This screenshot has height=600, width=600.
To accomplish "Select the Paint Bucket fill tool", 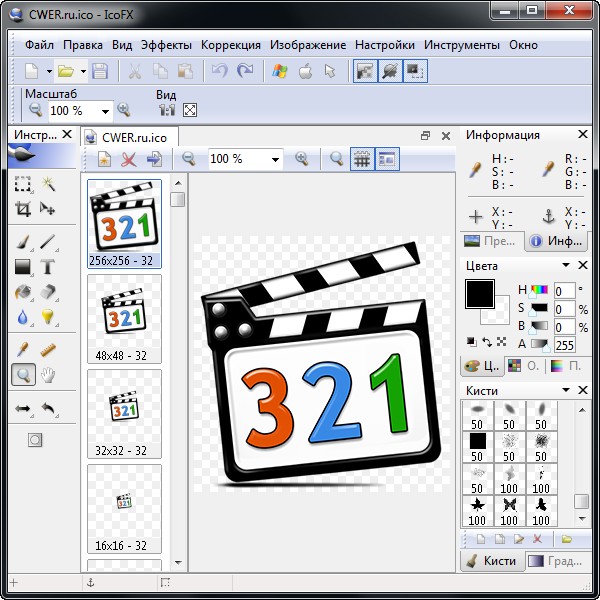I will pyautogui.click(x=23, y=292).
